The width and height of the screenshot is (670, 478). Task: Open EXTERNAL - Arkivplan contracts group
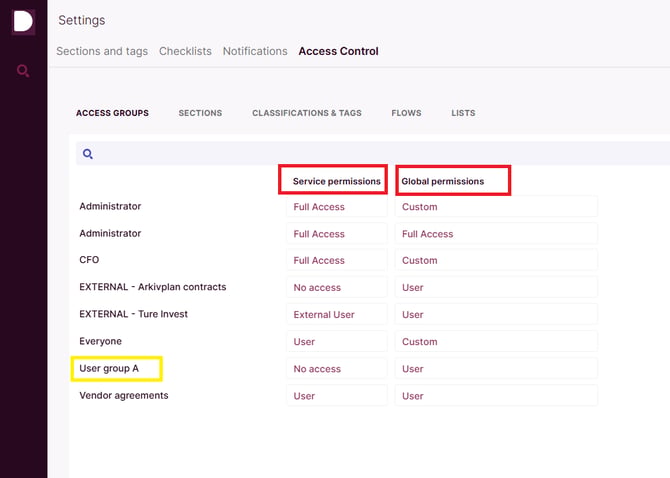pyautogui.click(x=153, y=287)
